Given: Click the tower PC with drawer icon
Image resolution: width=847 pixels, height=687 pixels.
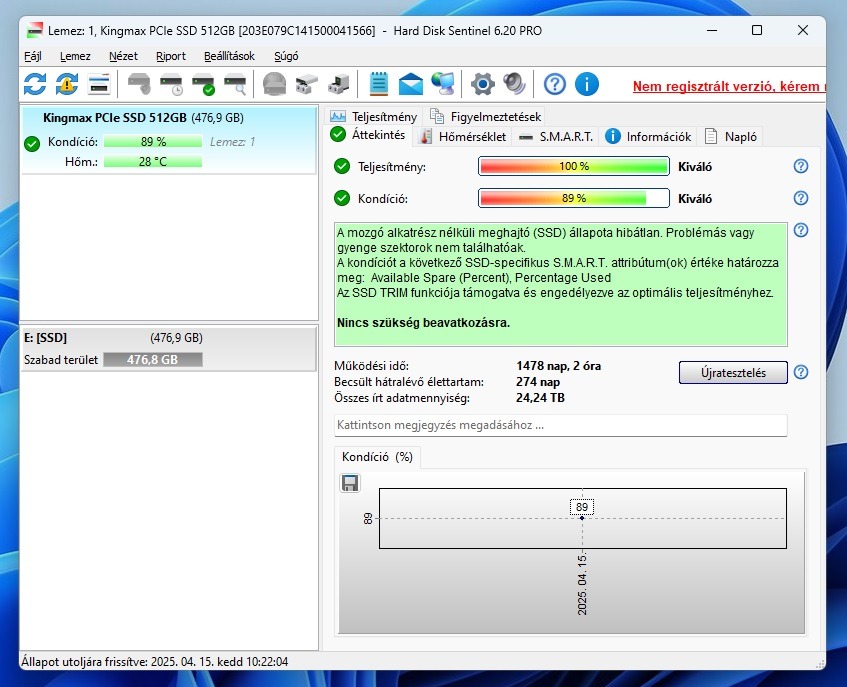Looking at the screenshot, I should click(339, 84).
